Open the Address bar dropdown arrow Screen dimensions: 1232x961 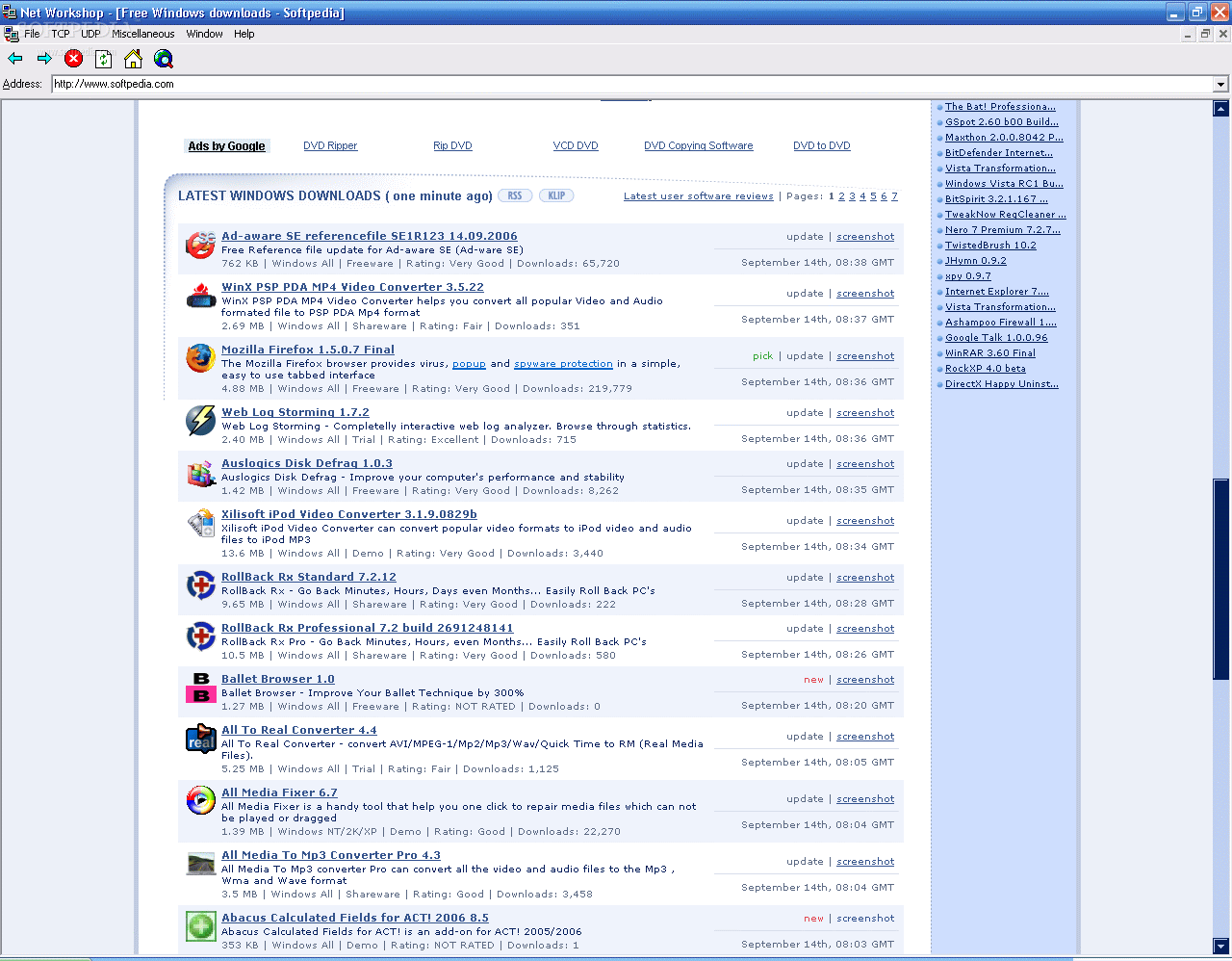tap(1220, 84)
